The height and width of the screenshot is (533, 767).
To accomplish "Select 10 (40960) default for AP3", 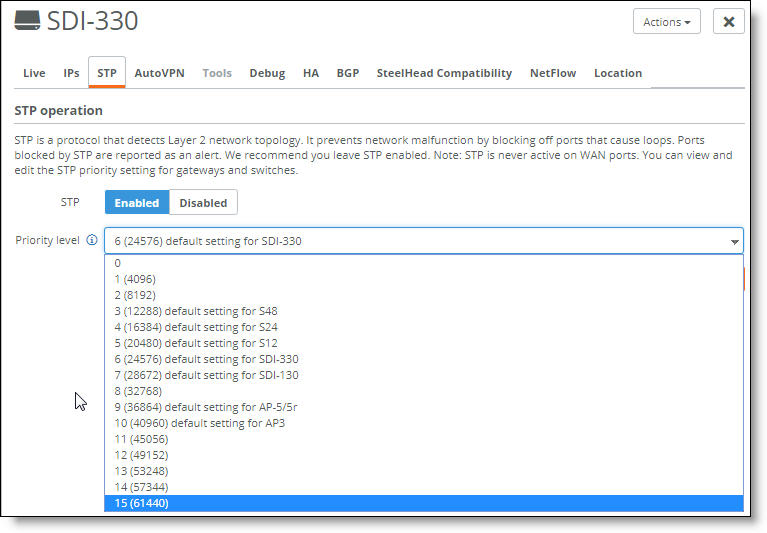I will tap(424, 423).
